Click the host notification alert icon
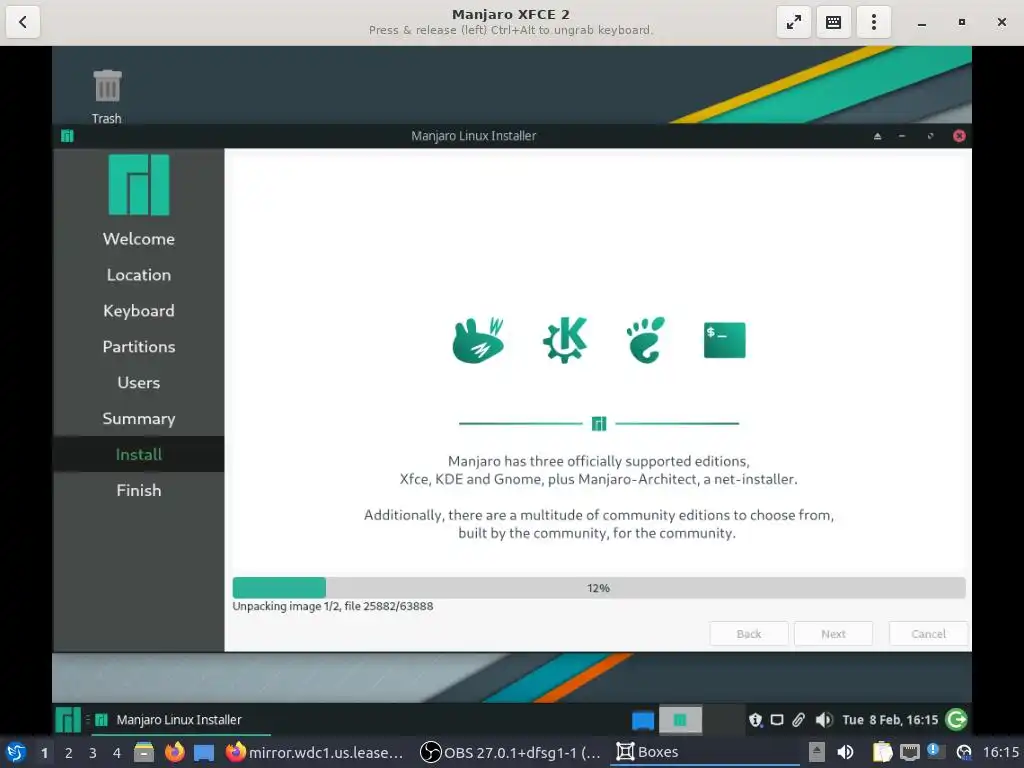This screenshot has height=768, width=1024. click(935, 751)
